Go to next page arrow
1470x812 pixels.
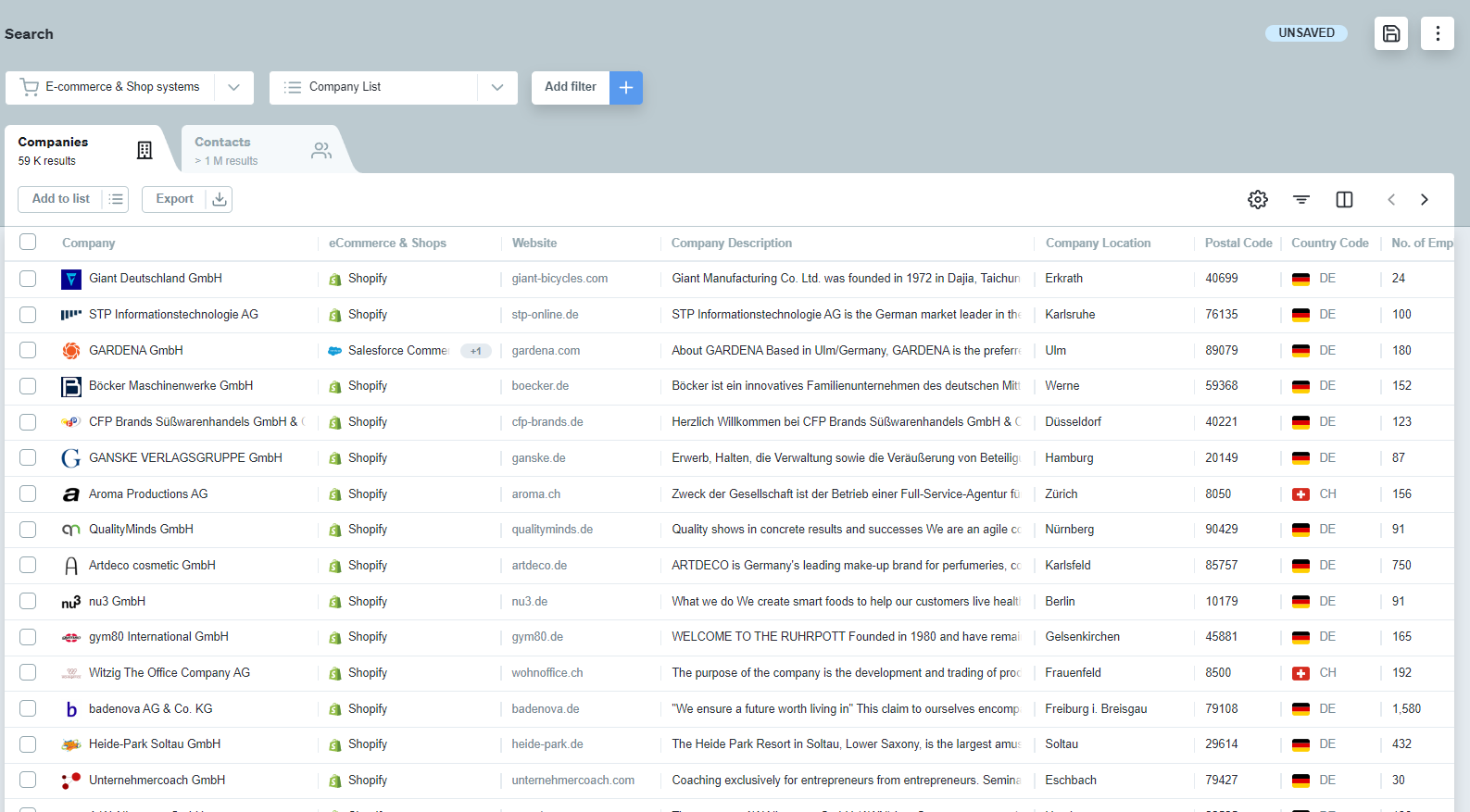click(1424, 199)
